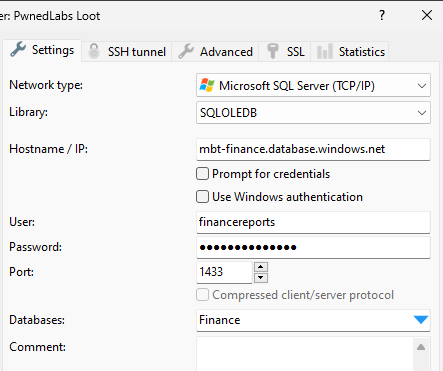Click the Comment scrollbar up arrow

click(421, 347)
